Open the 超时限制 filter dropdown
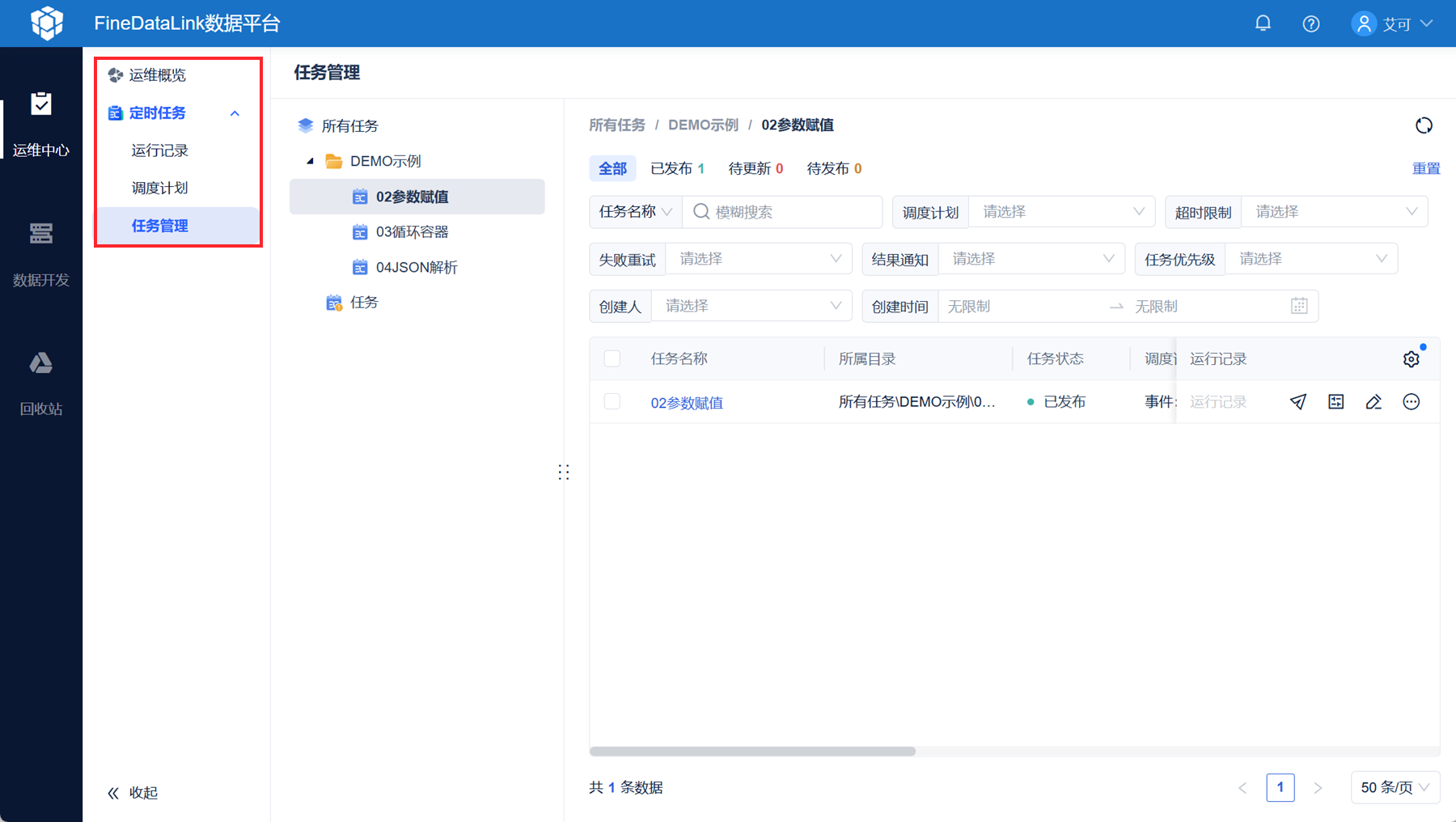 coord(1335,212)
